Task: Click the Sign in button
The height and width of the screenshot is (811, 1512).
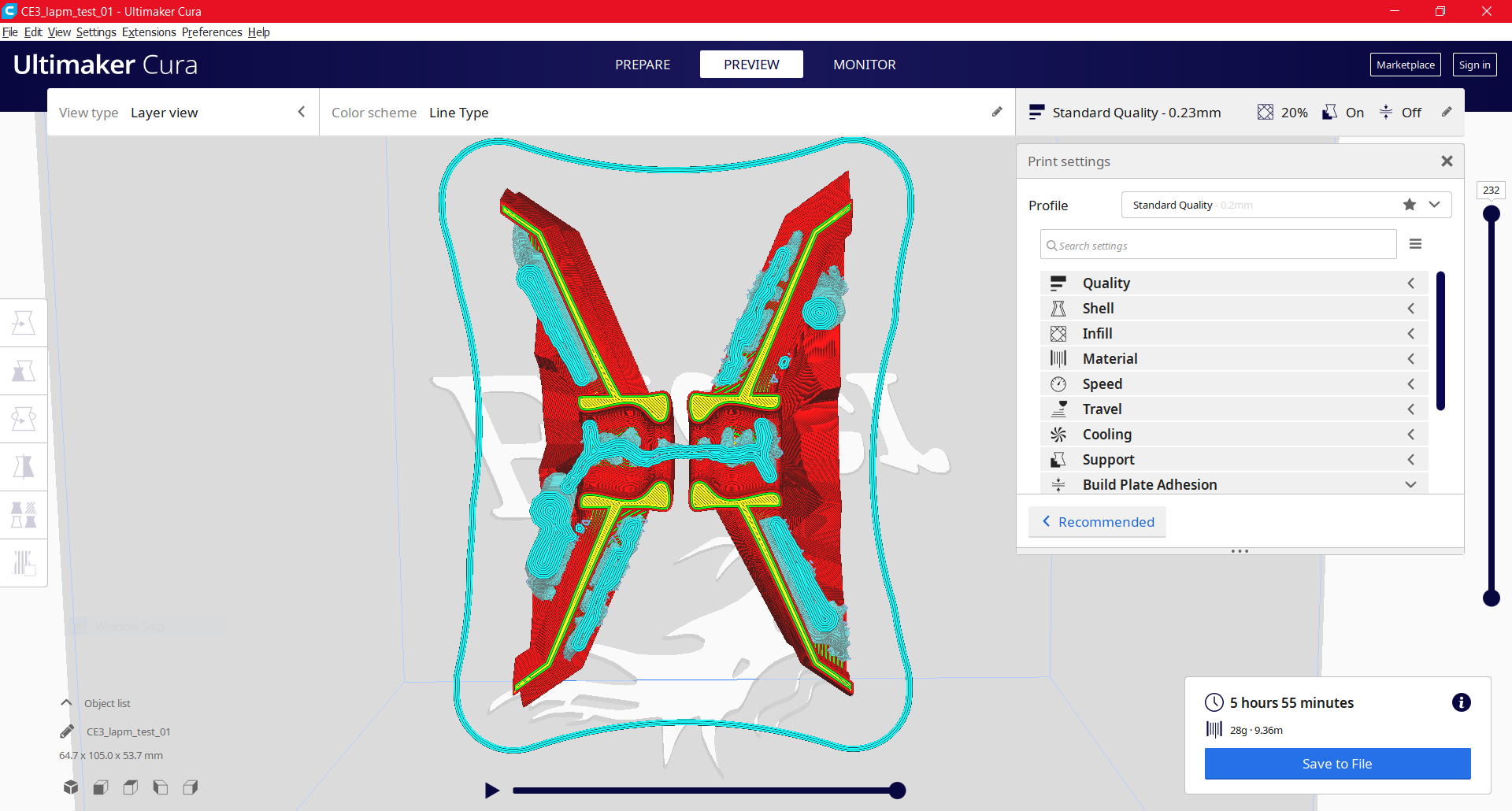Action: click(1474, 65)
